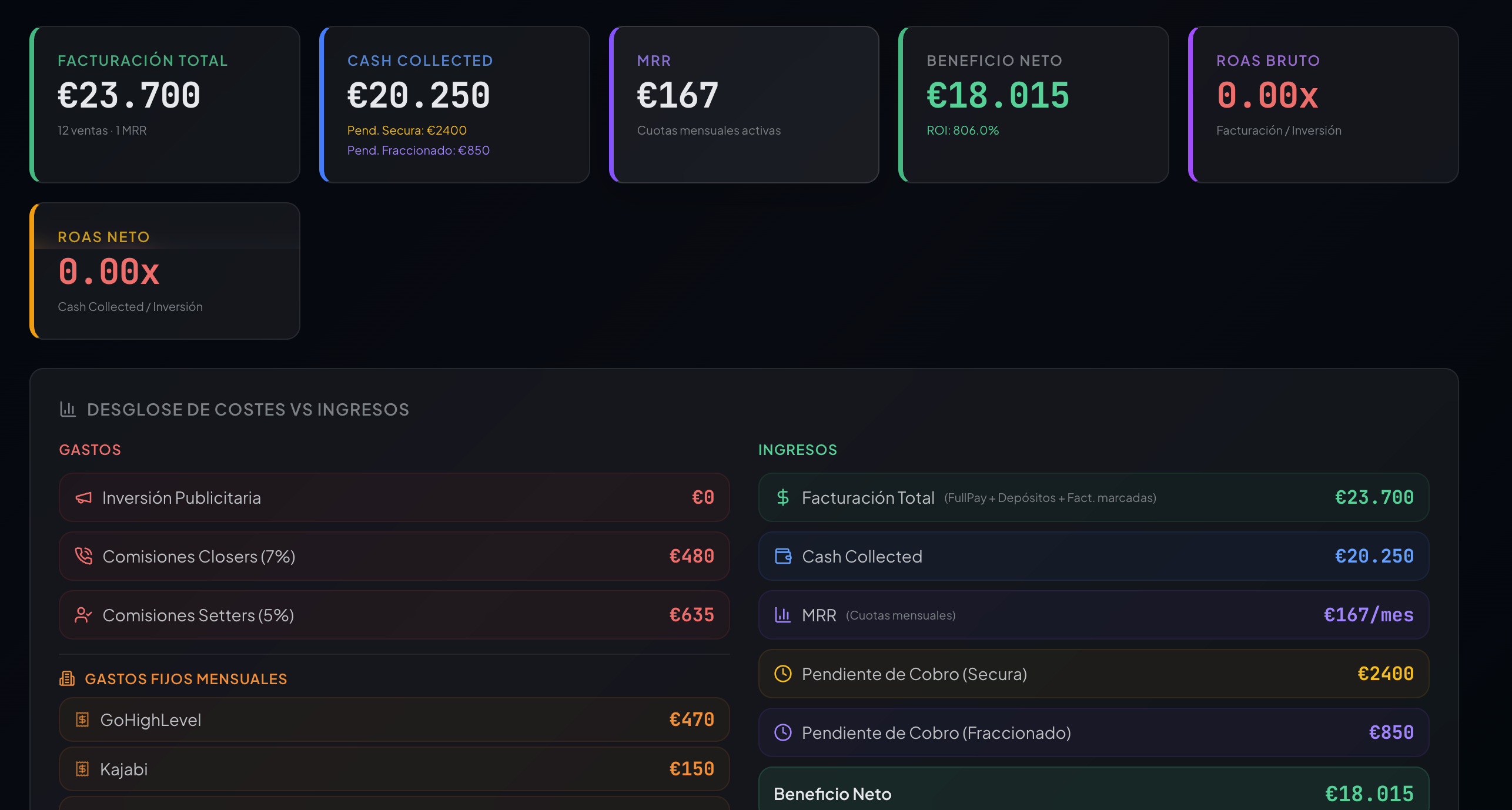Click the €0 value in Inversión Publicitaria

[703, 497]
